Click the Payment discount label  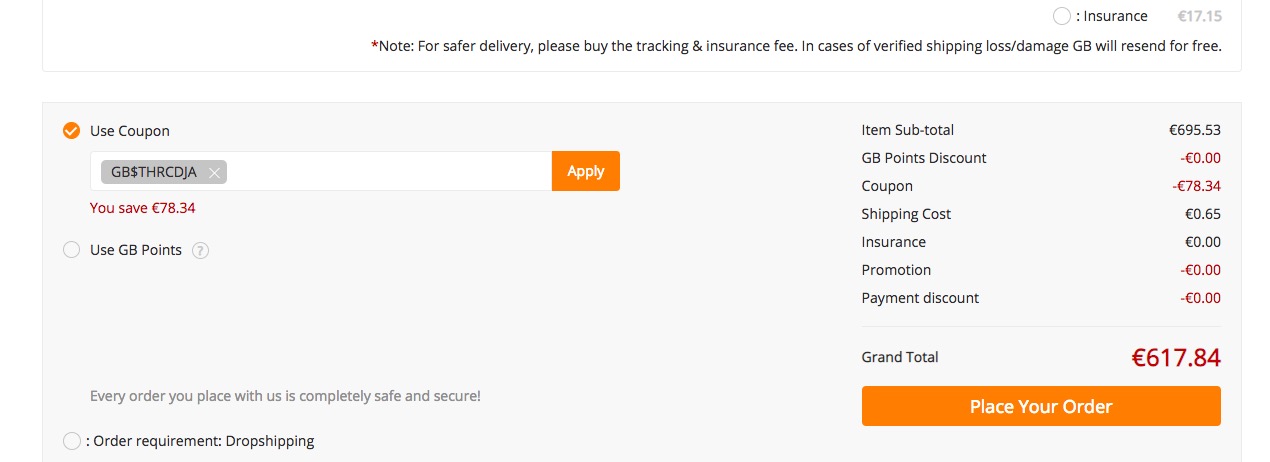pos(920,298)
